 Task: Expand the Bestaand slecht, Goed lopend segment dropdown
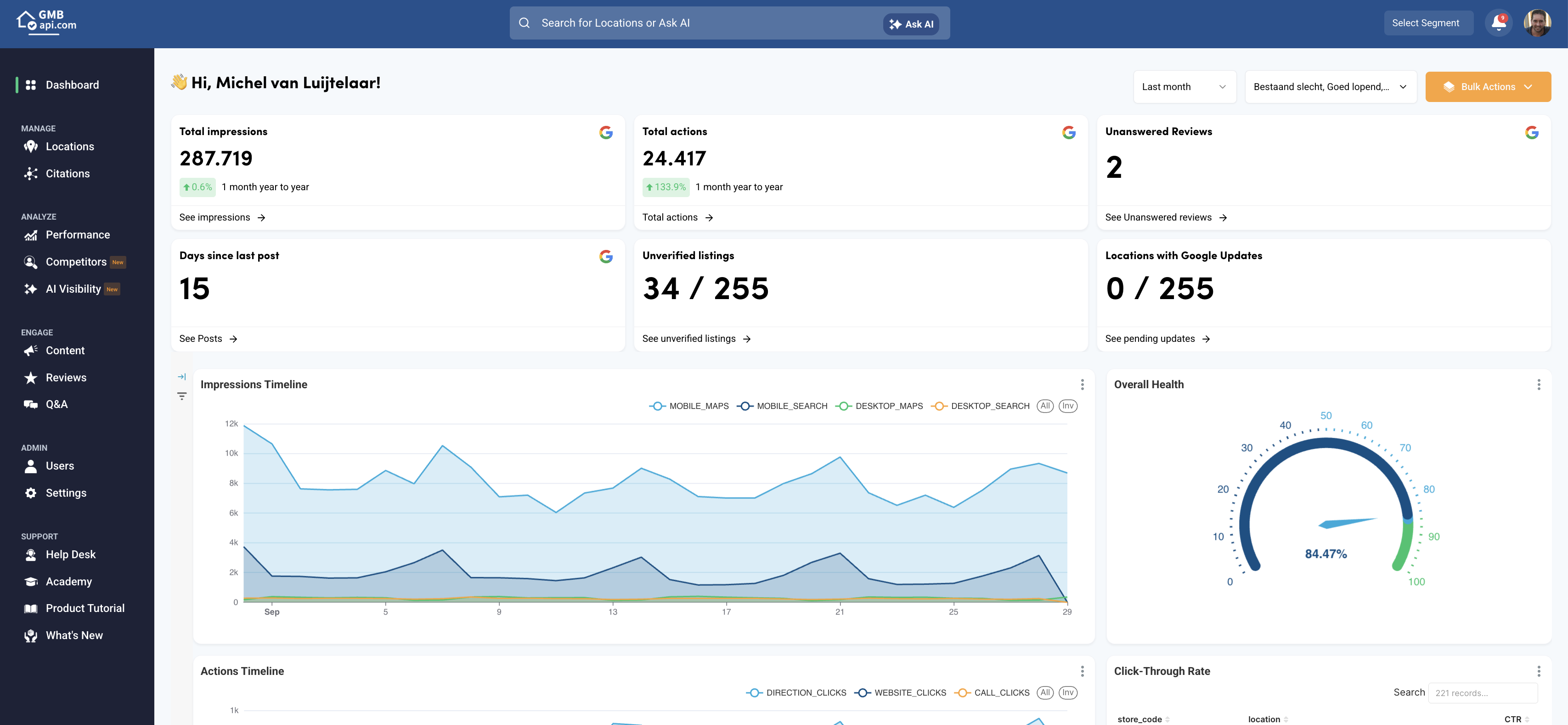pos(1330,87)
